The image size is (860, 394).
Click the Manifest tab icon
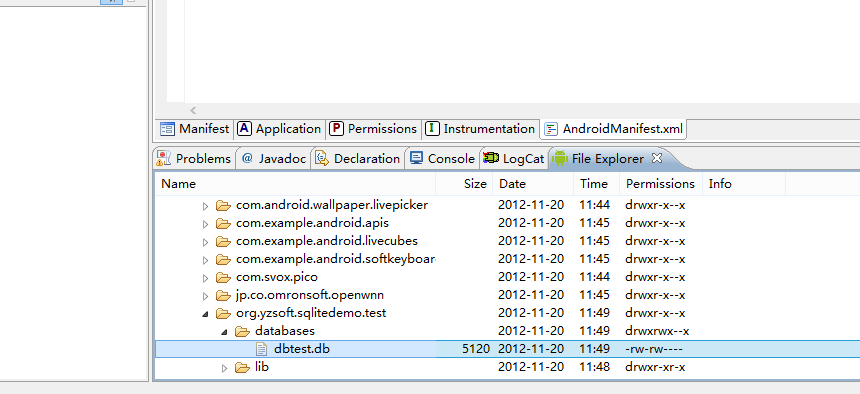[167, 129]
